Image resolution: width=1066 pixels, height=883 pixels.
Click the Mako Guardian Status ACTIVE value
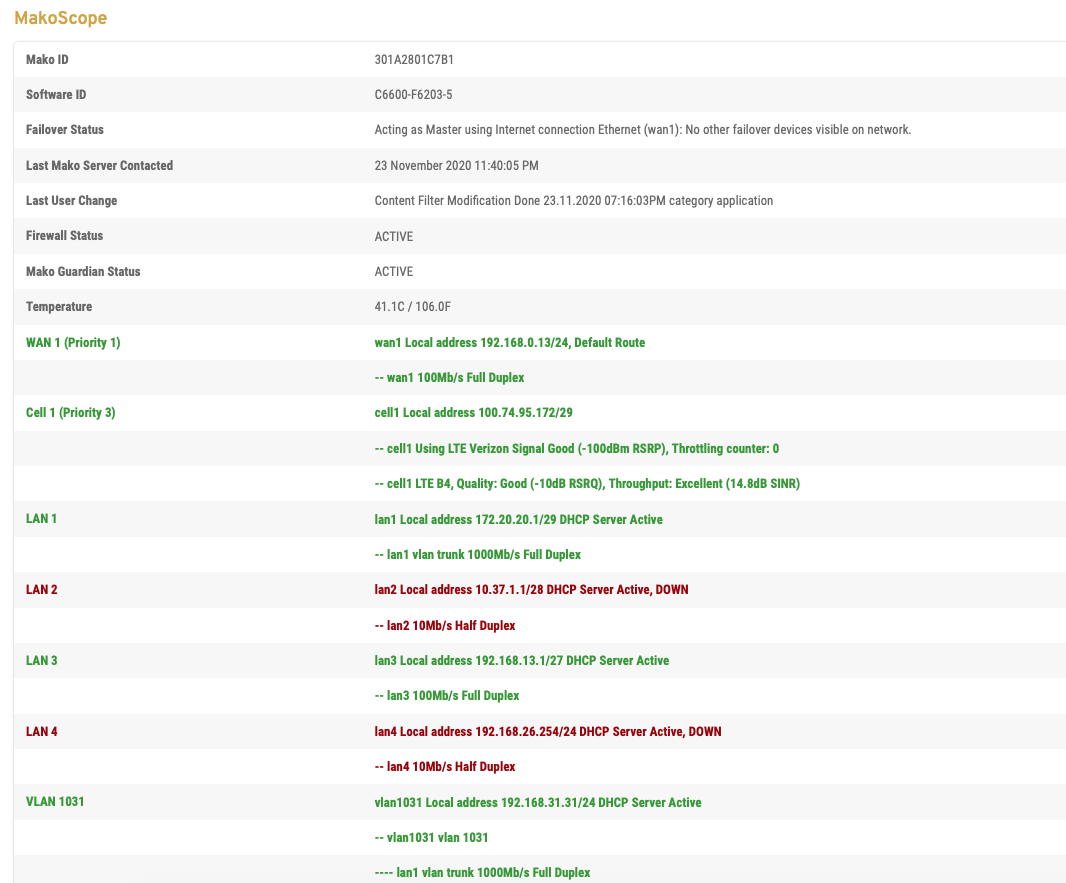pos(393,272)
